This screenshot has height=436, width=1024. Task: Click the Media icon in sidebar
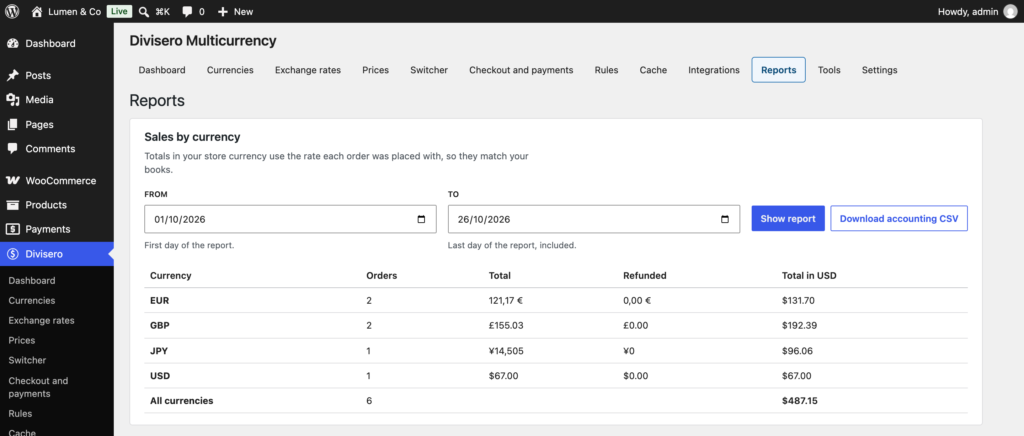[x=12, y=100]
